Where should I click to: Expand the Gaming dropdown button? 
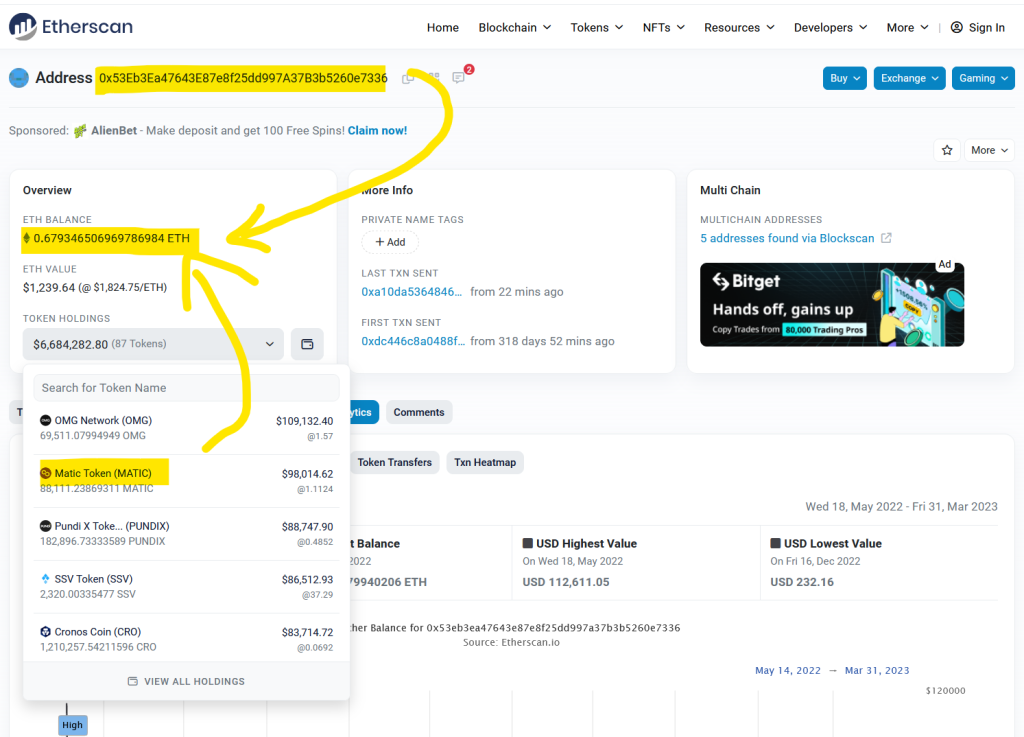pos(983,78)
